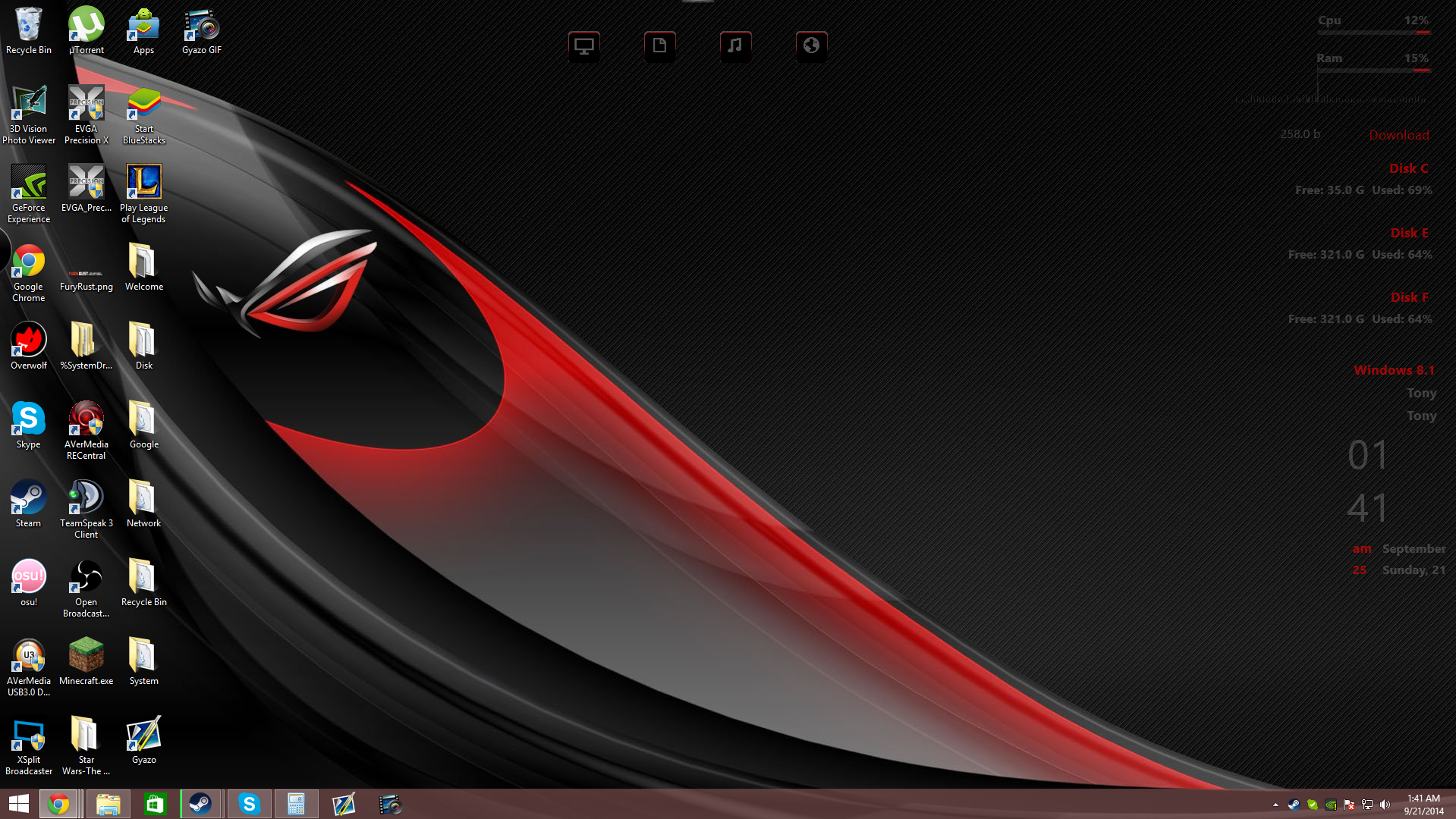Open Action Center flag tray icon
Image resolution: width=1456 pixels, height=819 pixels.
point(1349,805)
